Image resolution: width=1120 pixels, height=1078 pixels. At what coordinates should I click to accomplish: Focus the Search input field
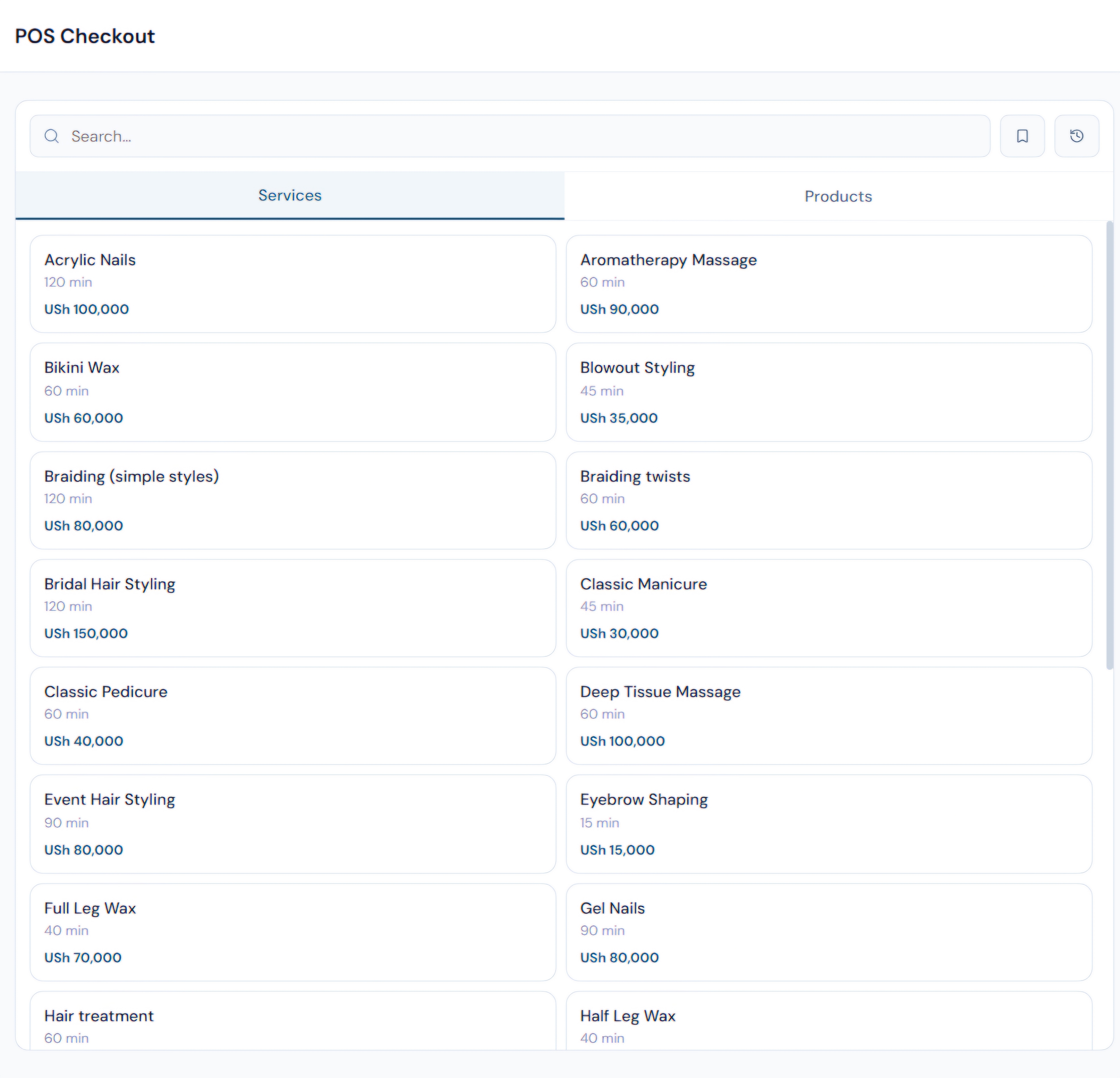510,136
